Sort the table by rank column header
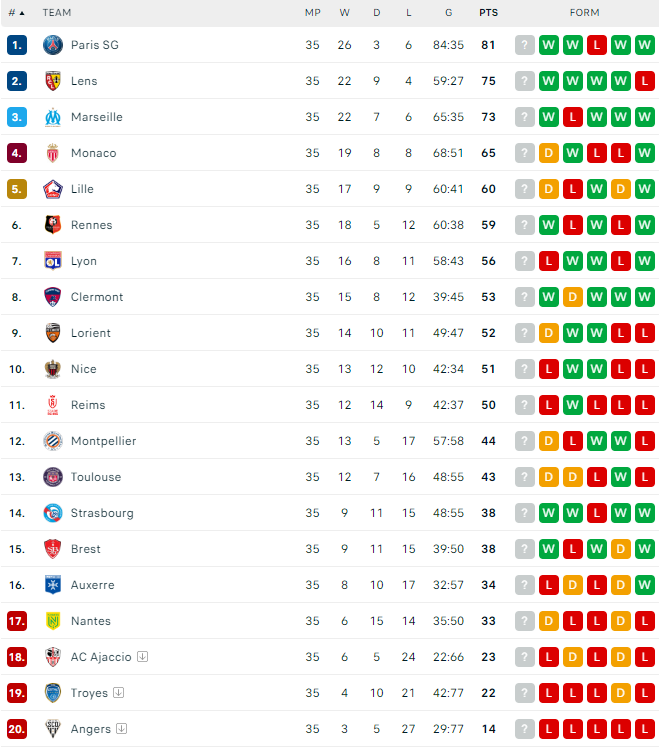The height and width of the screenshot is (747, 659). pyautogui.click(x=16, y=13)
